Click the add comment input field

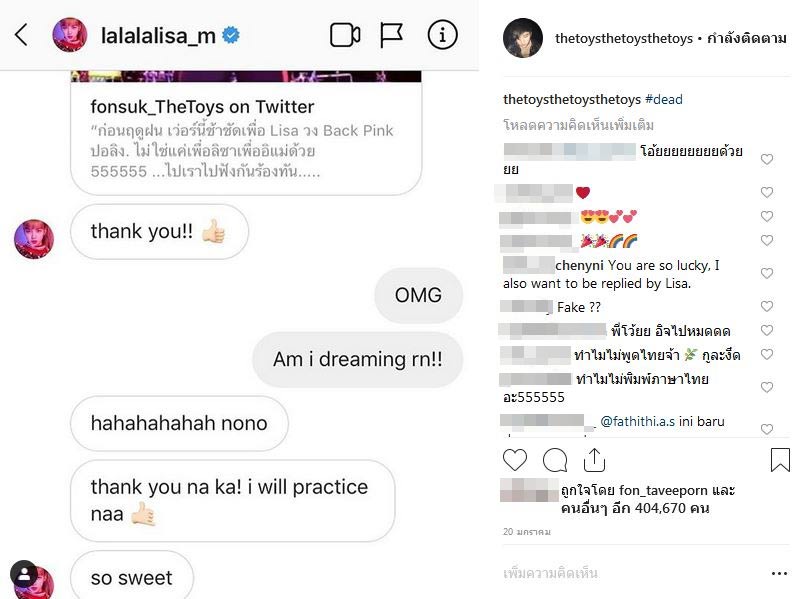pos(633,573)
